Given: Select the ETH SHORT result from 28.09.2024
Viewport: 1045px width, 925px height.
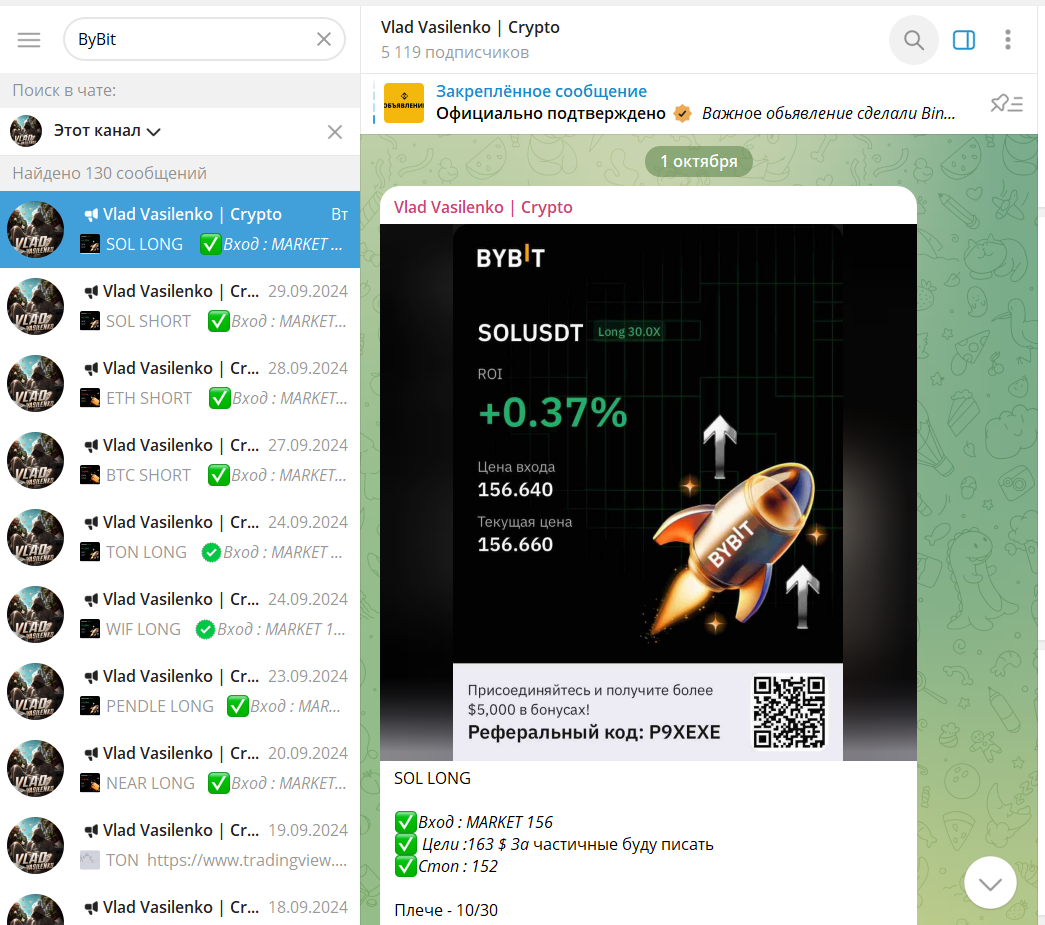Looking at the screenshot, I should (x=180, y=383).
